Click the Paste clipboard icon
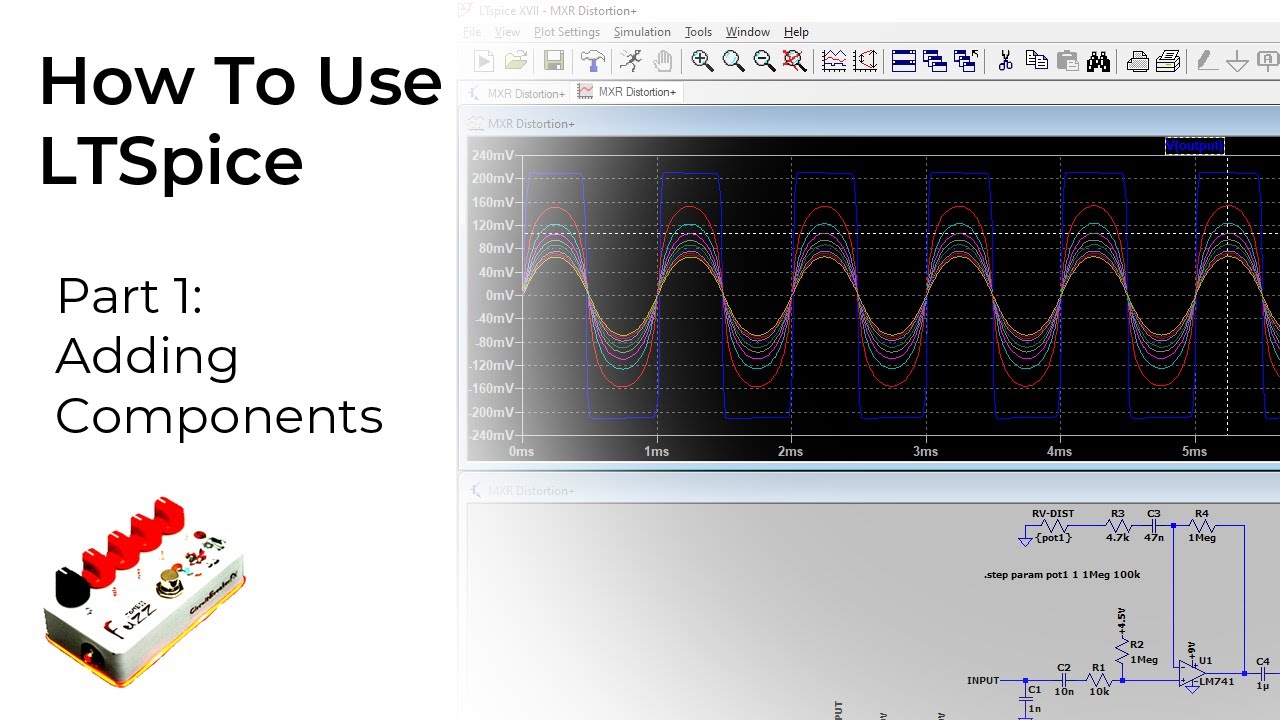Viewport: 1280px width, 720px height. coord(1068,61)
